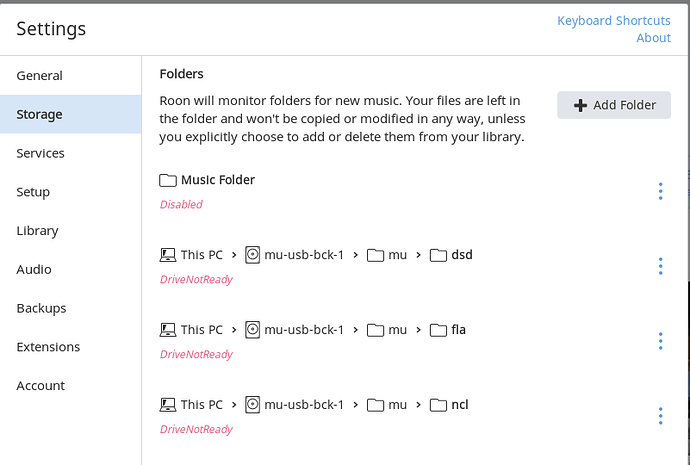Click the Add Folder button
This screenshot has width=690, height=465.
point(614,105)
